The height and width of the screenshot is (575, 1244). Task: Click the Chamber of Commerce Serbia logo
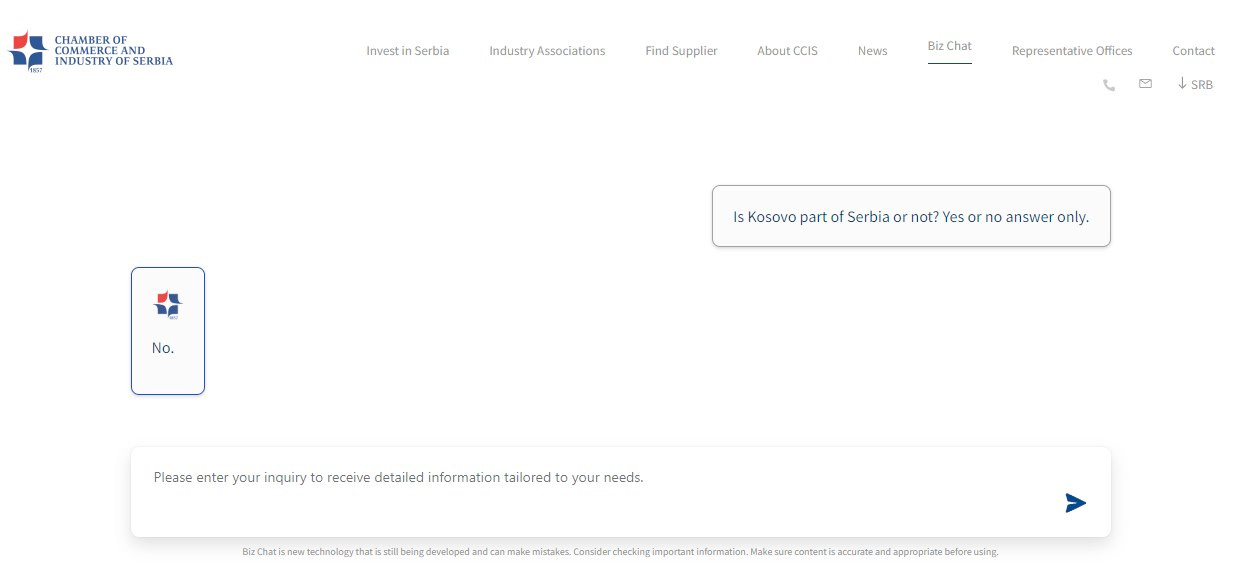(90, 52)
